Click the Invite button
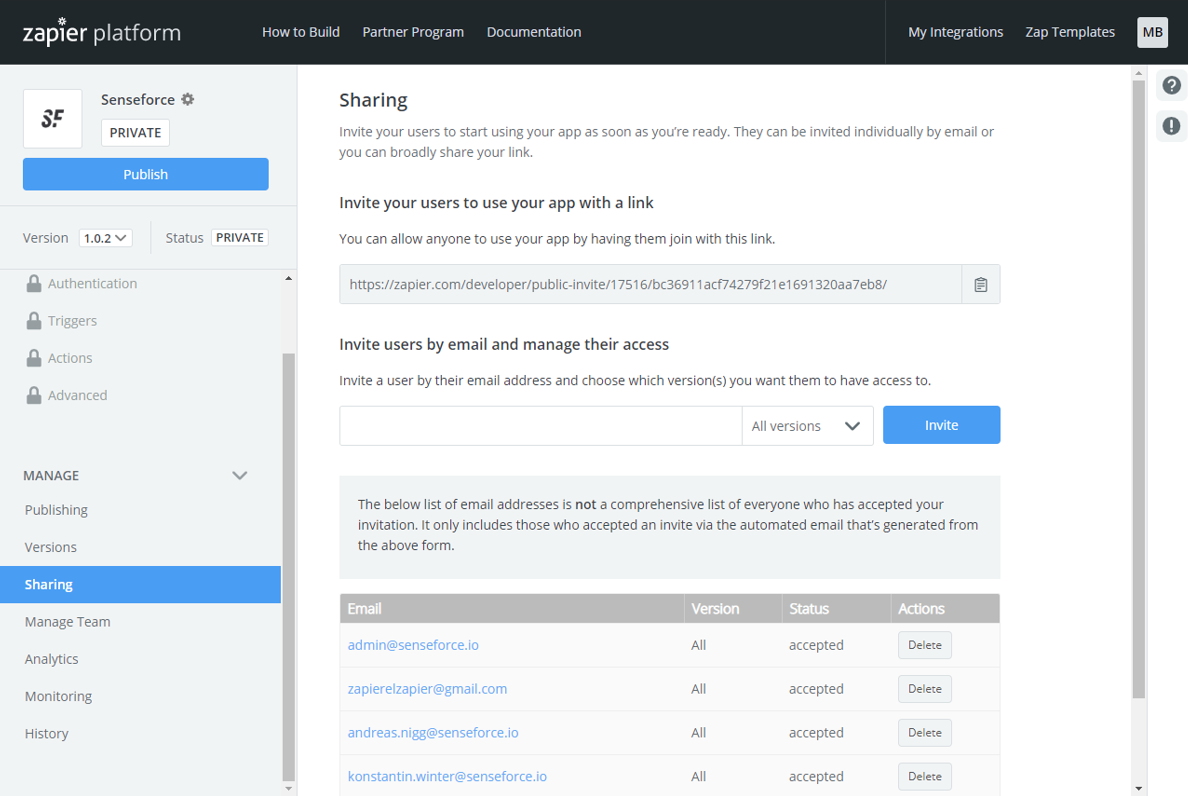The width and height of the screenshot is (1188, 796). click(941, 425)
